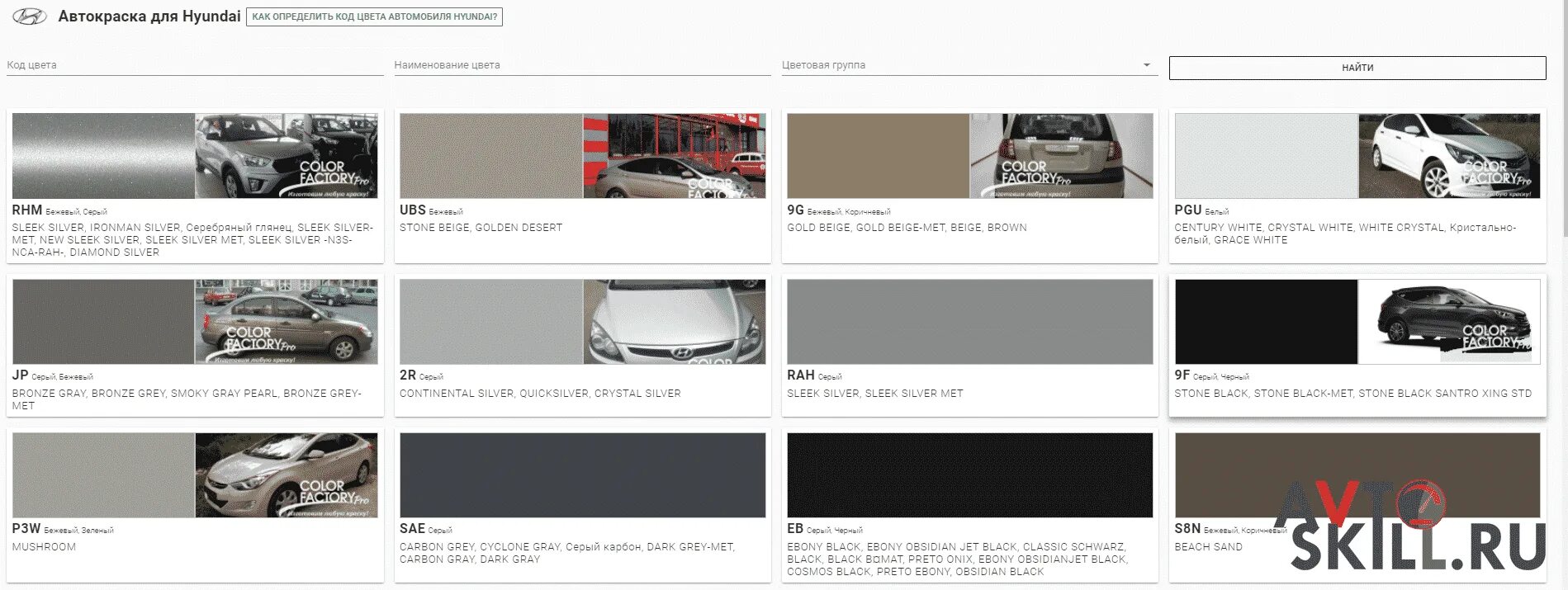The height and width of the screenshot is (590, 1568).
Task: Expand the 'Цветовая группа' dropdown arrow
Action: pyautogui.click(x=1146, y=65)
